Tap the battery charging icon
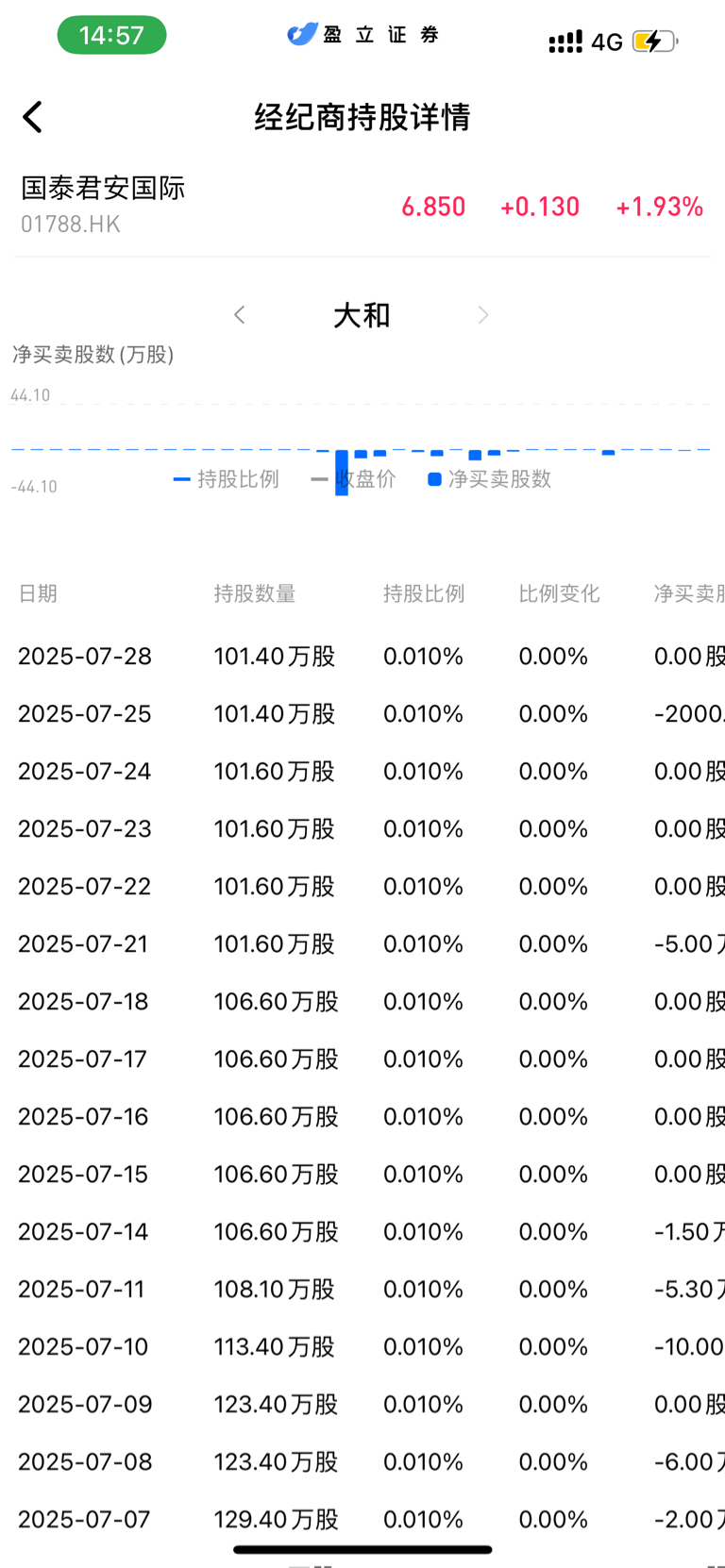Screen dimensions: 725x1568 pos(655,42)
